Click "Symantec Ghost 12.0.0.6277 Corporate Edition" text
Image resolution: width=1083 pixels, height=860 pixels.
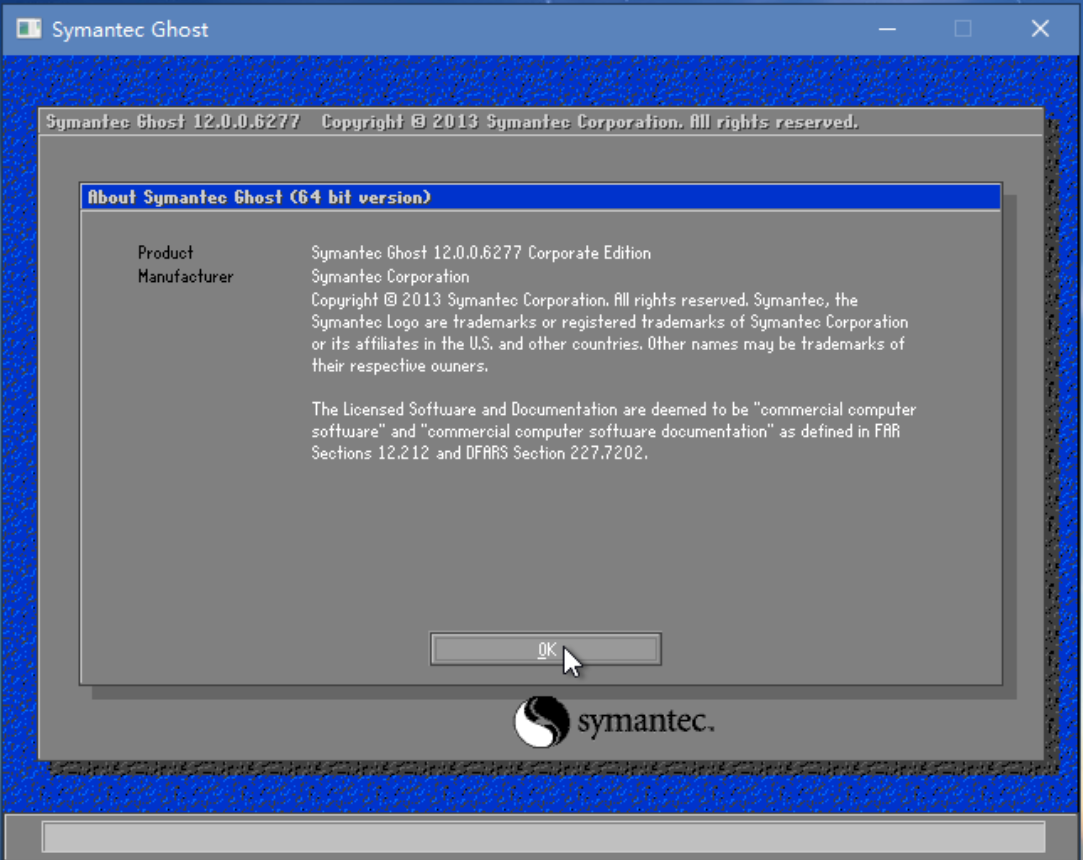click(x=481, y=253)
